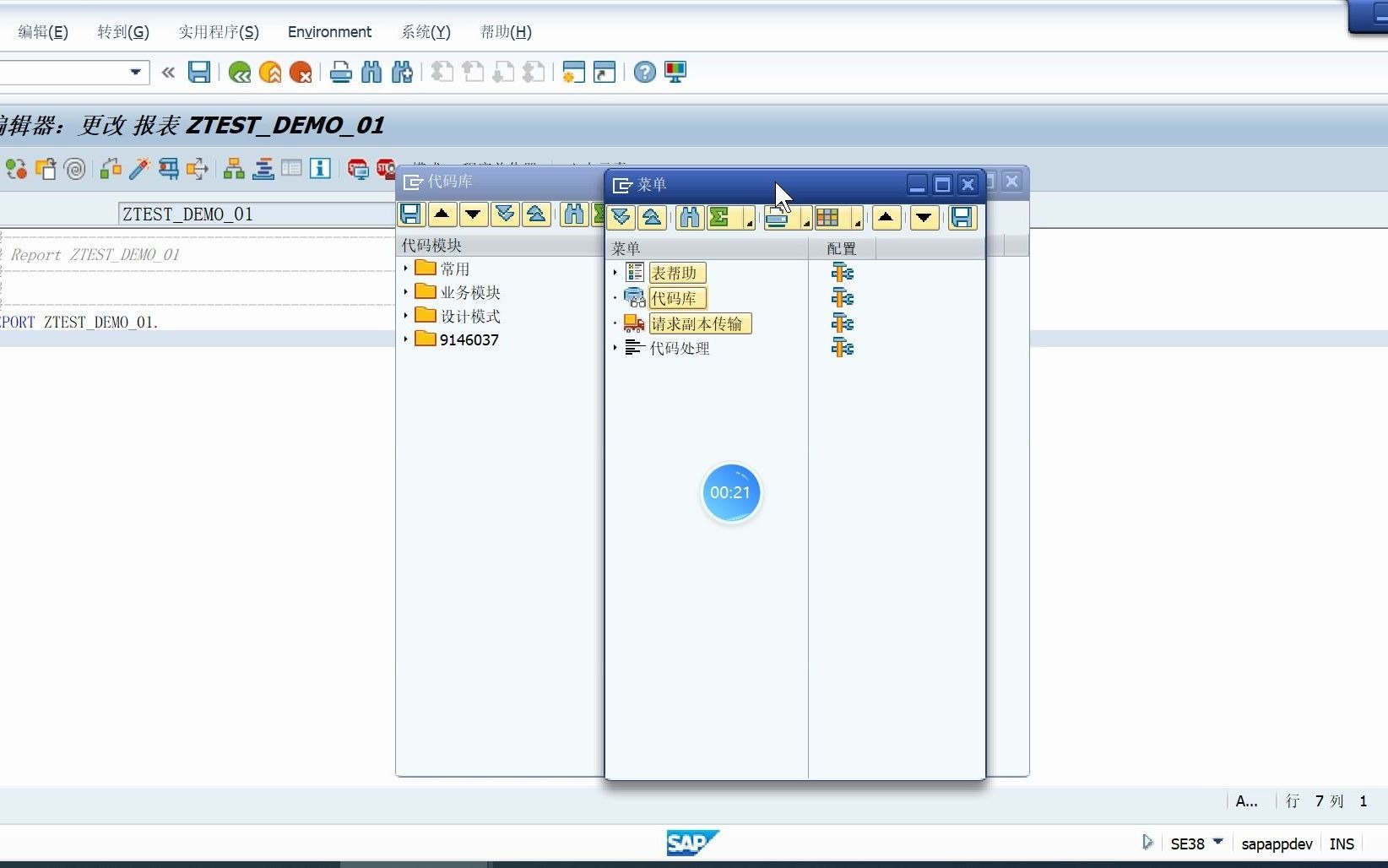Viewport: 1388px width, 868px height.
Task: Click the 表帮助 menu button
Action: [x=677, y=273]
